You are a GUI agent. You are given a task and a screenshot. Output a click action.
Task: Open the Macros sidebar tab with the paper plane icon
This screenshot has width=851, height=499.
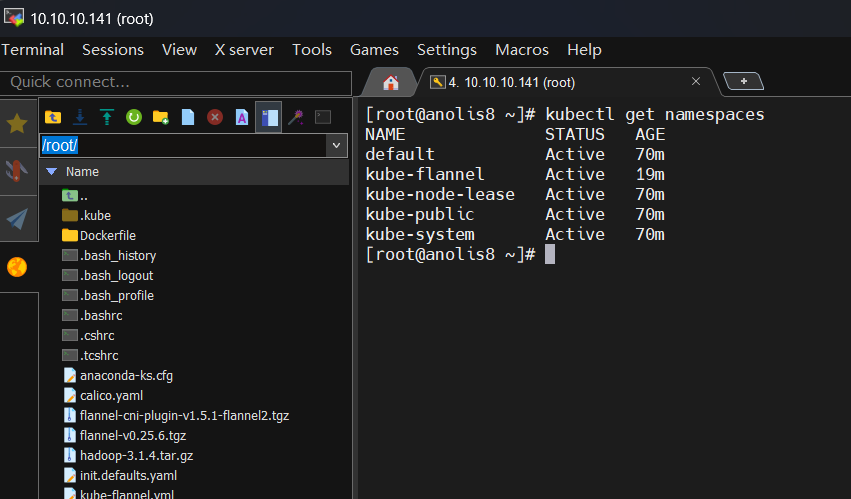point(17,218)
